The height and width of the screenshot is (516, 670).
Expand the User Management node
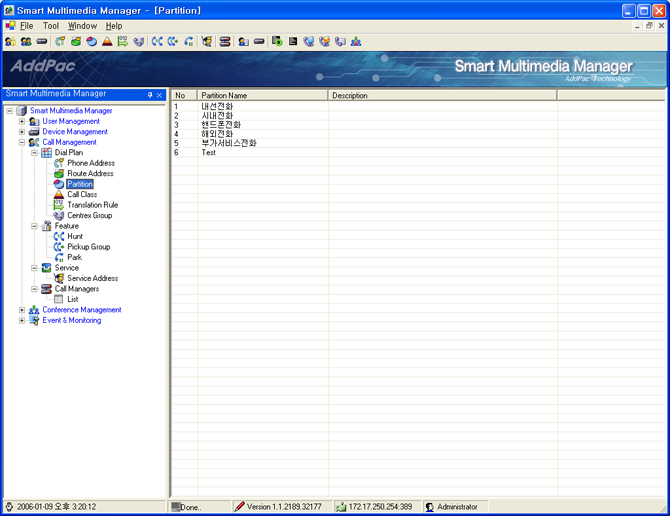point(22,121)
